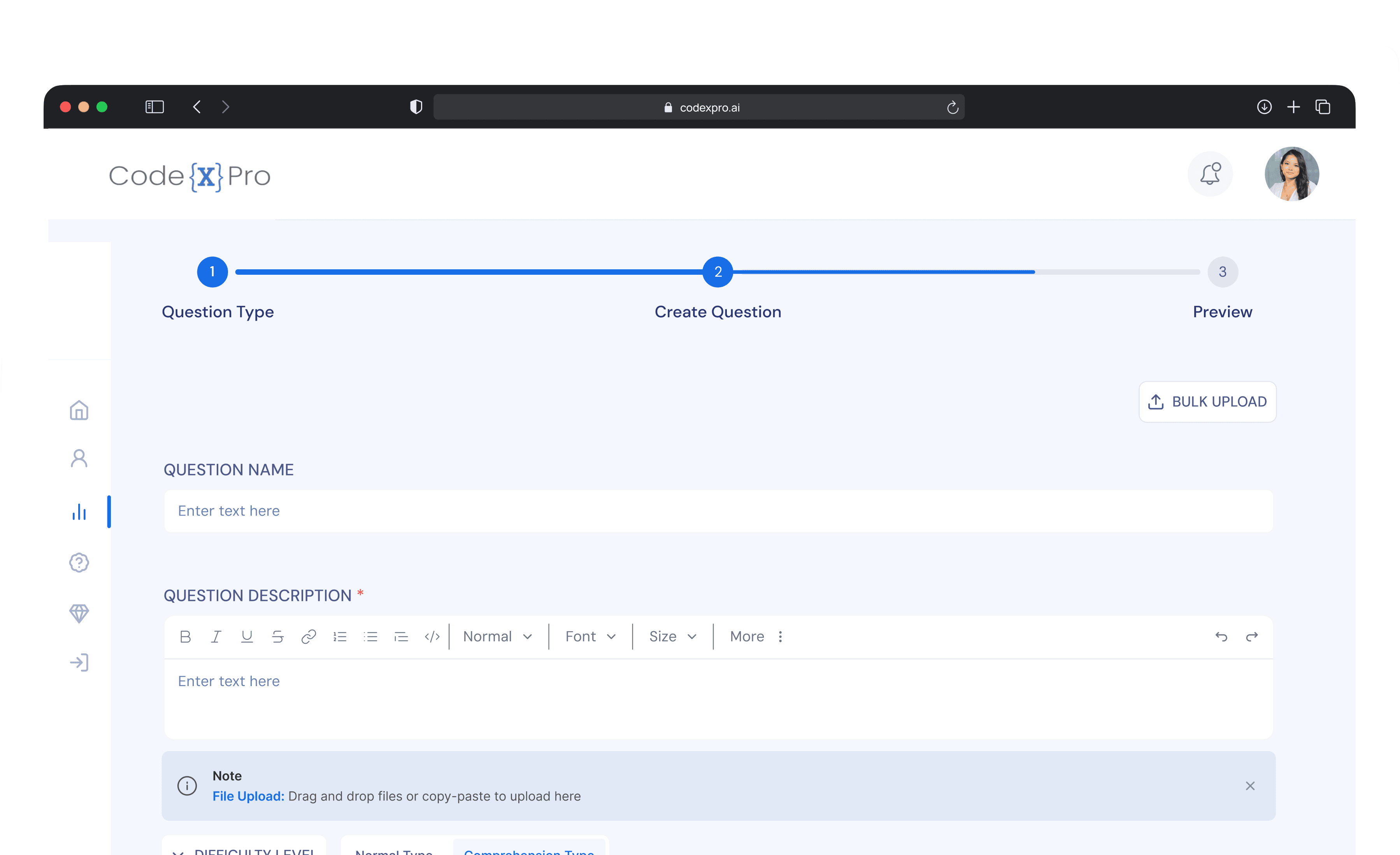This screenshot has height=855, width=1400.
Task: Undo the last edit in the editor
Action: click(x=1221, y=636)
